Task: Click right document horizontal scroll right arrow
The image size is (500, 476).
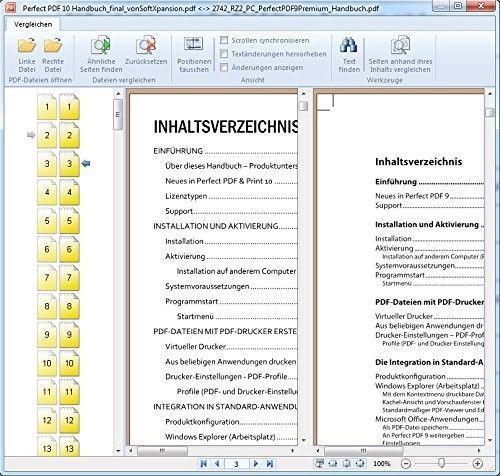Action: tap(479, 451)
